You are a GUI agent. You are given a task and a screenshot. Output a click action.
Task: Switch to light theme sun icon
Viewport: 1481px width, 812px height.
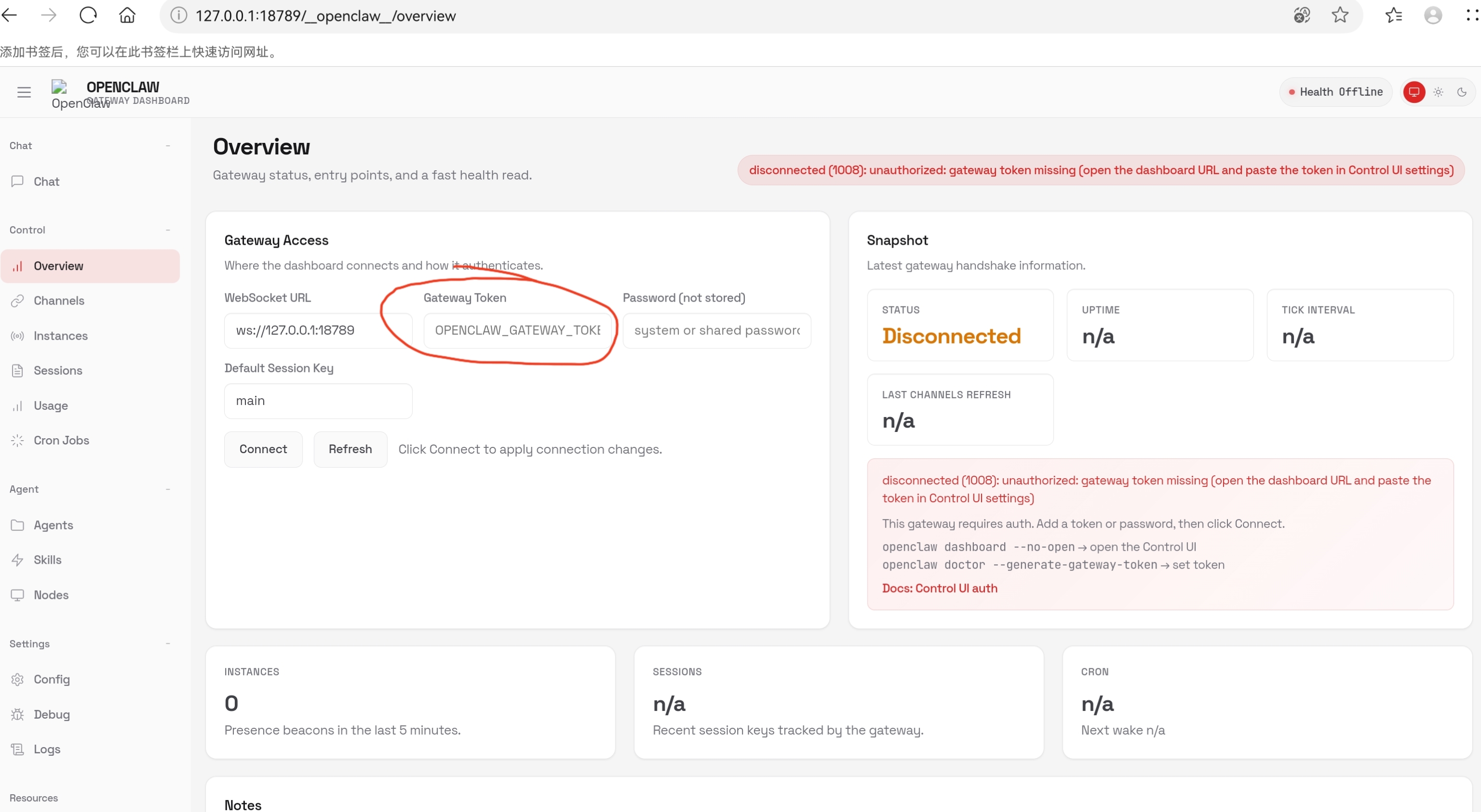1438,92
